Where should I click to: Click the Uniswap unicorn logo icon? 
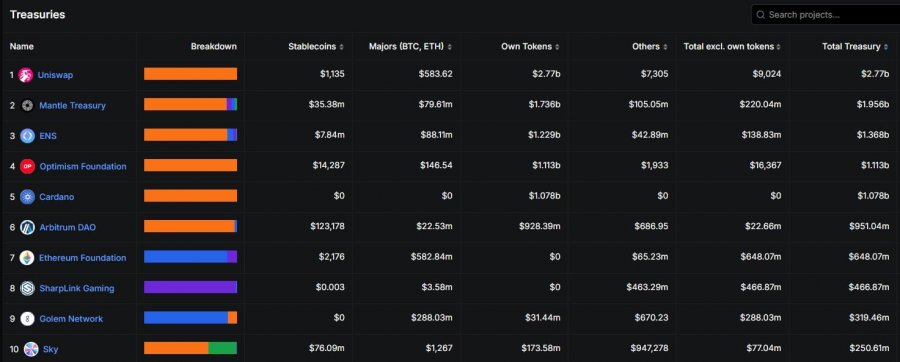point(25,75)
